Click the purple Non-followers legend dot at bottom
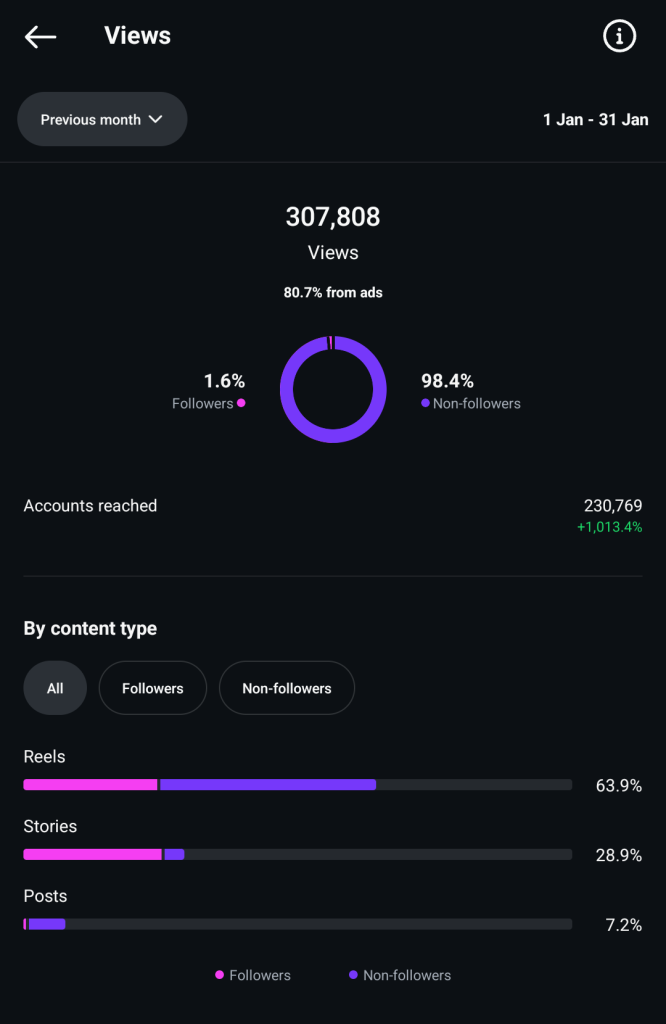The image size is (666, 1024). pos(353,974)
